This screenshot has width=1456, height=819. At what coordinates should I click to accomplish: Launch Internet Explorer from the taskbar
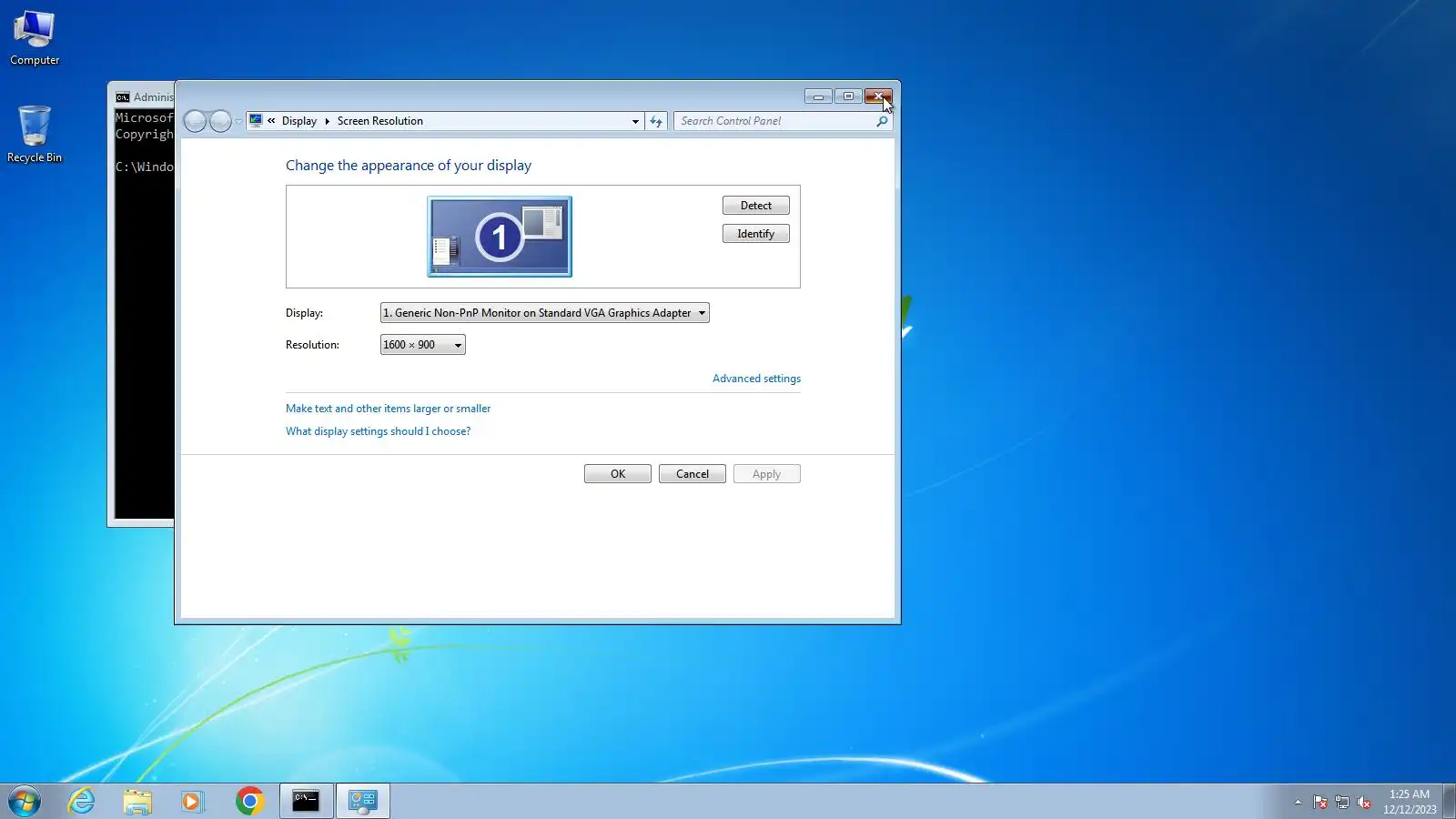82,801
